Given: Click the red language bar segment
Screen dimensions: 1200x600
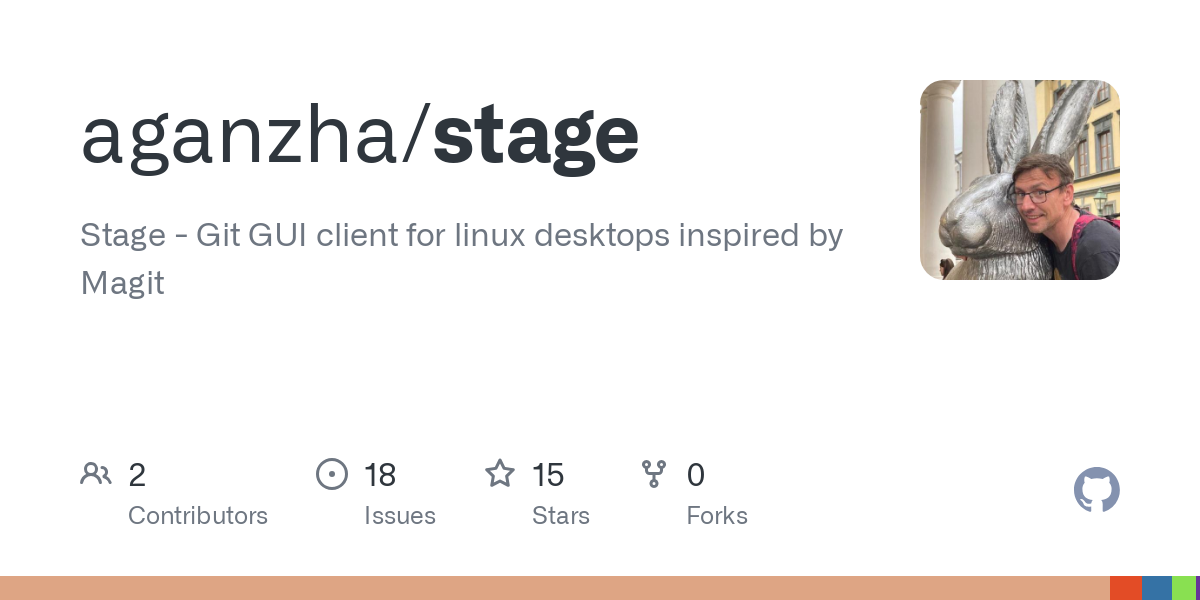Looking at the screenshot, I should [x=1126, y=588].
